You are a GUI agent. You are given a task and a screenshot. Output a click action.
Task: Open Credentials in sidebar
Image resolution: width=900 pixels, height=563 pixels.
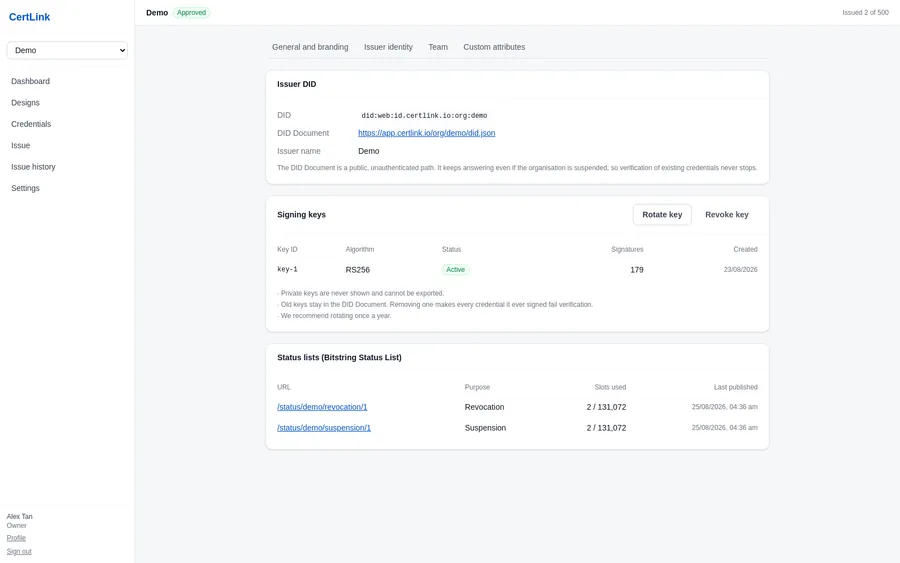[x=31, y=124]
